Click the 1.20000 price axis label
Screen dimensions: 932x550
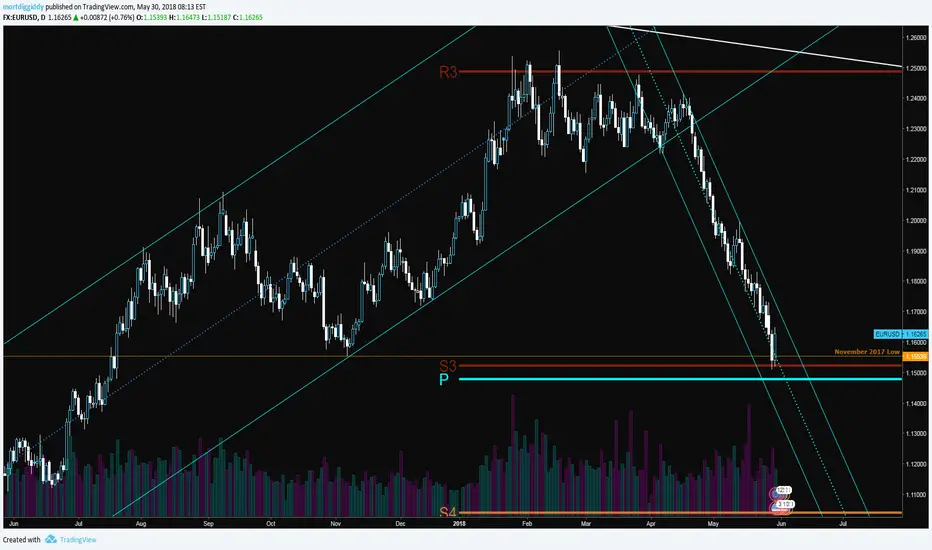click(916, 220)
